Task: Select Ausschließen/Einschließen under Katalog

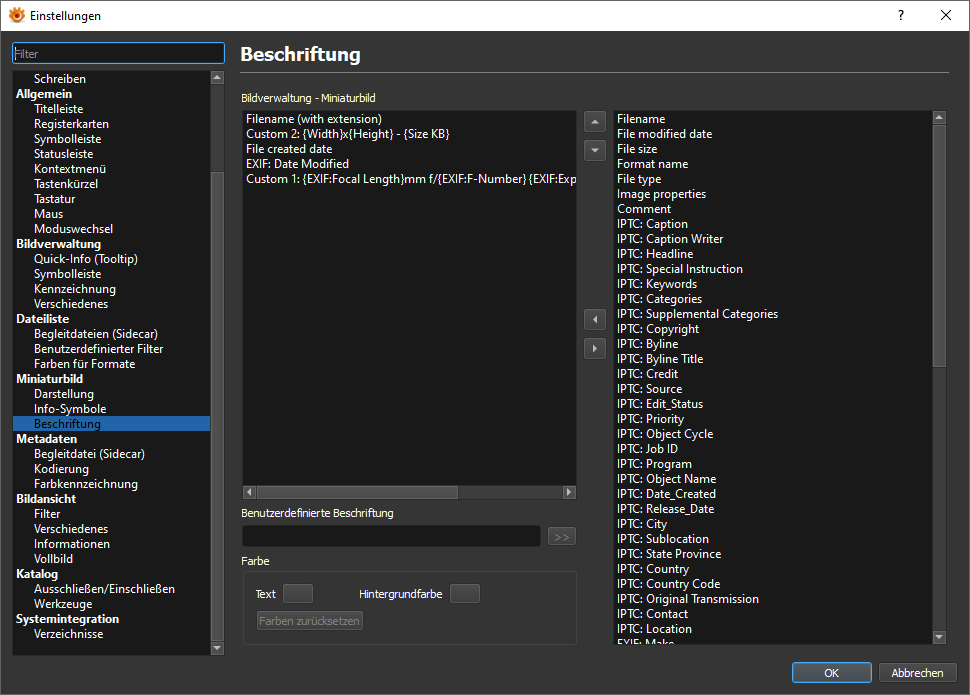Action: [104, 589]
